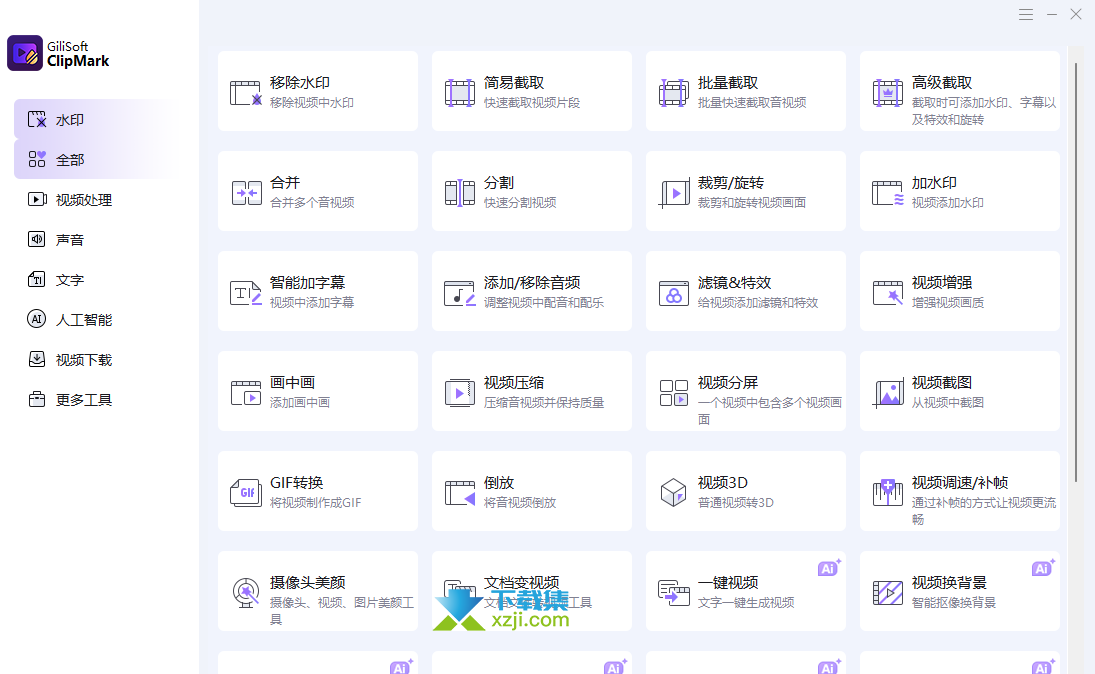This screenshot has height=674, width=1095.
Task: Click the 普通视频转3D description
Action: (735, 502)
